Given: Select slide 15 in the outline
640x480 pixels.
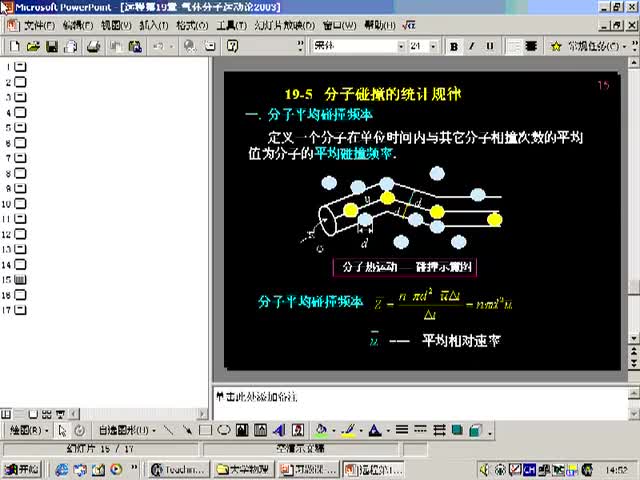Looking at the screenshot, I should (20, 280).
